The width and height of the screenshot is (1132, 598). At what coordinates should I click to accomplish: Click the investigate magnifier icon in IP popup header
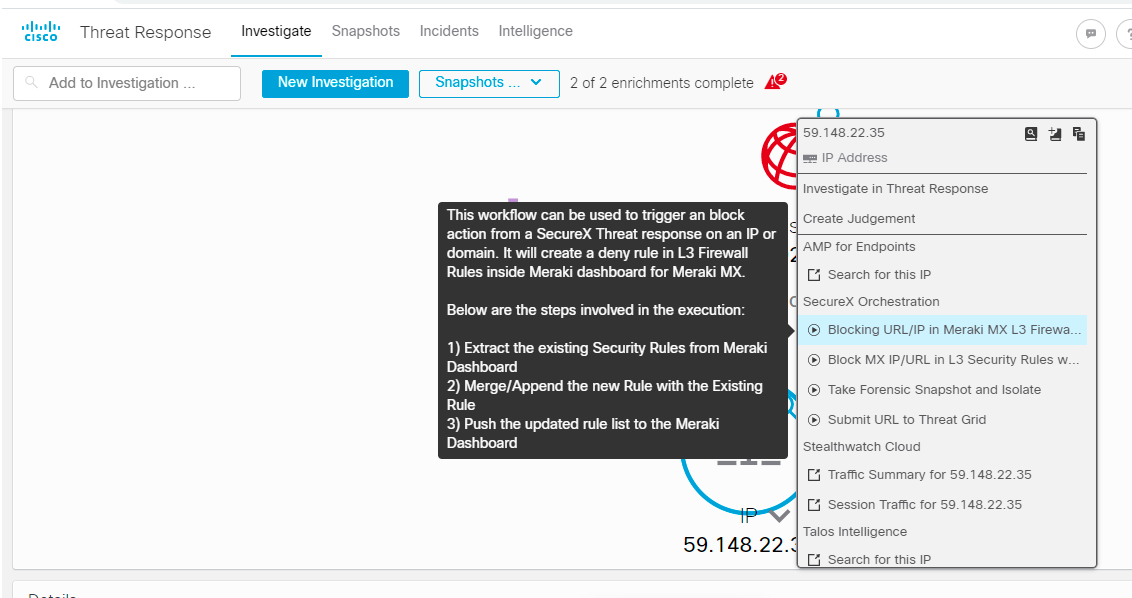pyautogui.click(x=1031, y=134)
